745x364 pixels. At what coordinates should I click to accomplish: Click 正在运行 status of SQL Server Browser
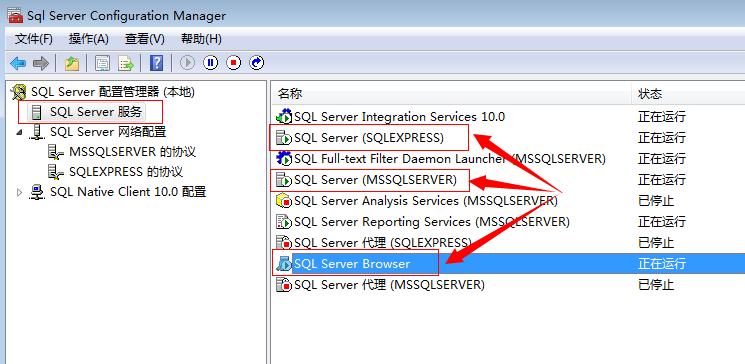(662, 264)
